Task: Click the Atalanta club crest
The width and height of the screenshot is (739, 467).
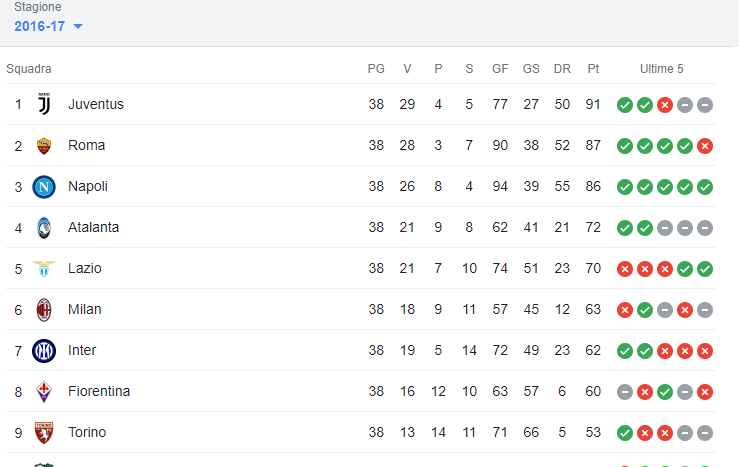Action: 44,228
